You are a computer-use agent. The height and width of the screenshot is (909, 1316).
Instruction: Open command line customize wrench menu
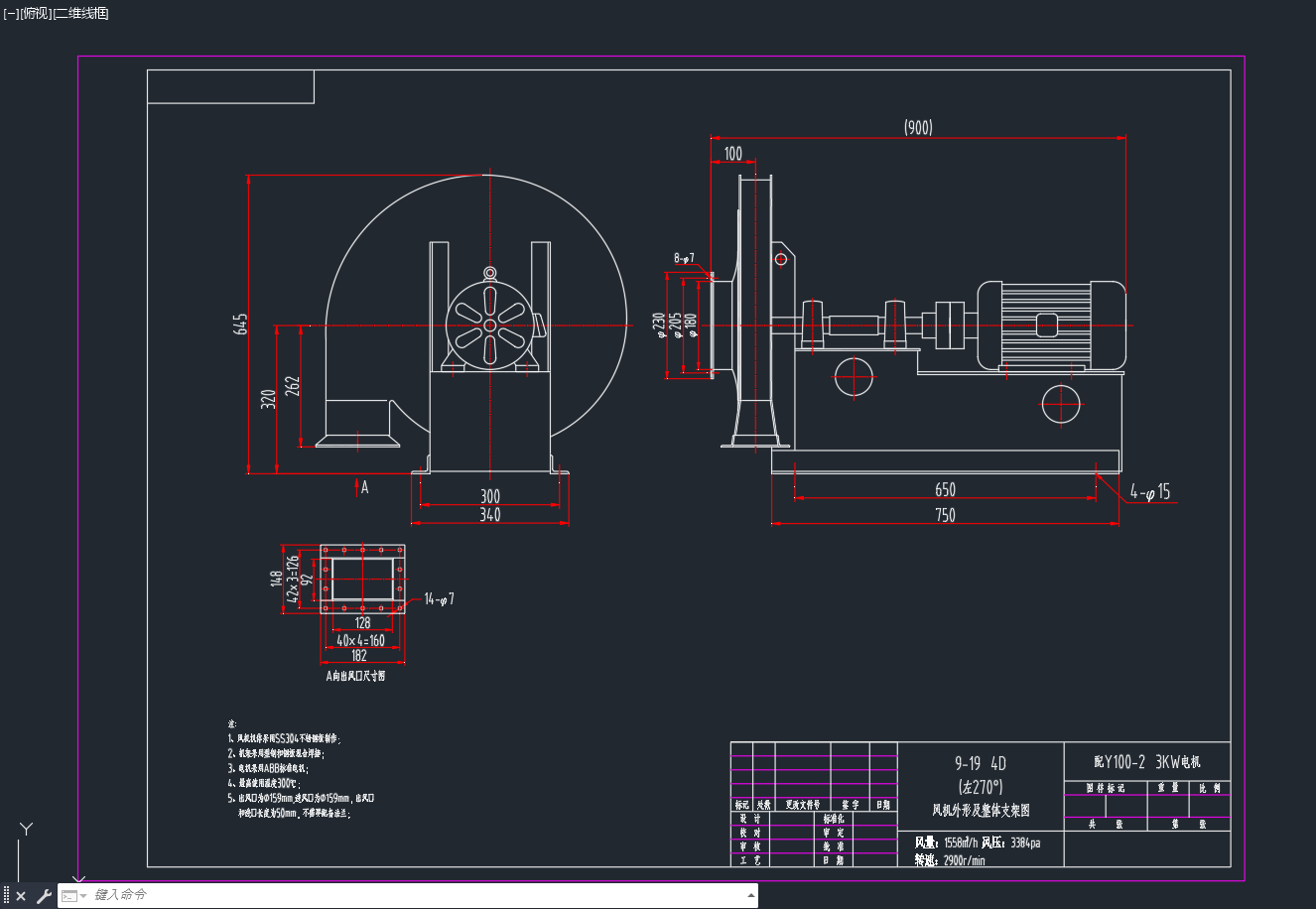[44, 896]
